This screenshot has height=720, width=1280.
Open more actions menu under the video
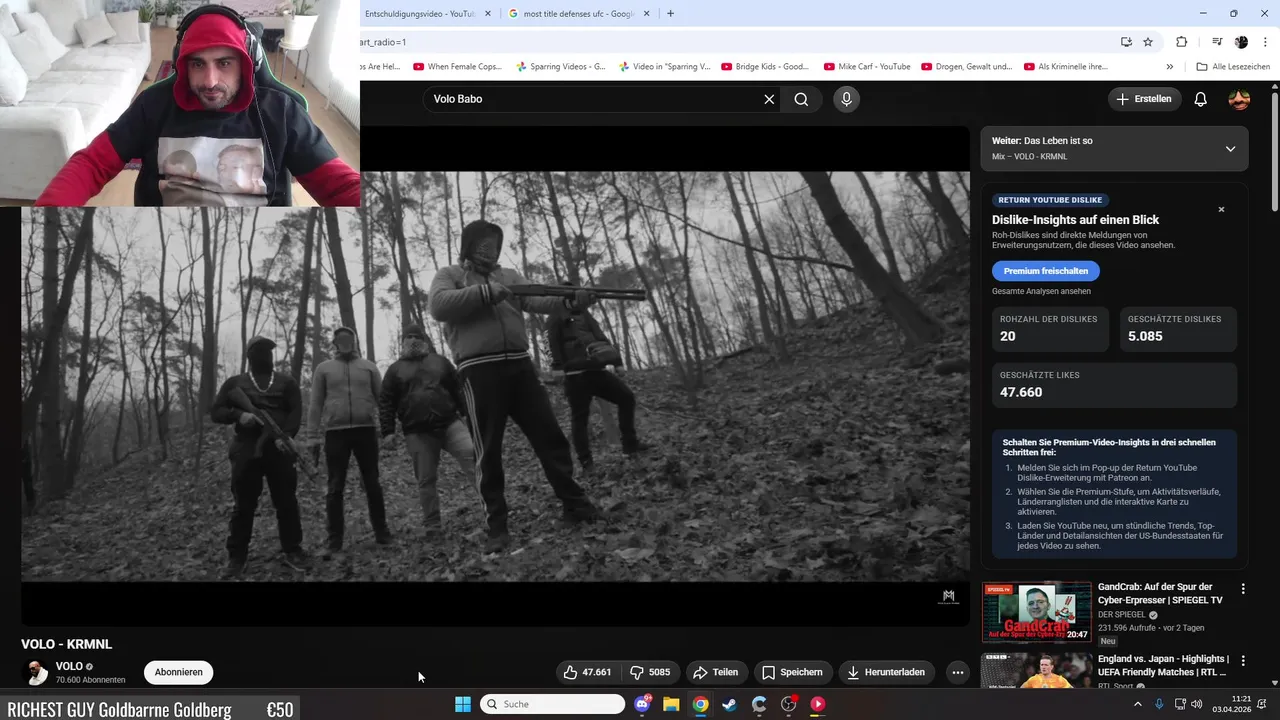(957, 672)
